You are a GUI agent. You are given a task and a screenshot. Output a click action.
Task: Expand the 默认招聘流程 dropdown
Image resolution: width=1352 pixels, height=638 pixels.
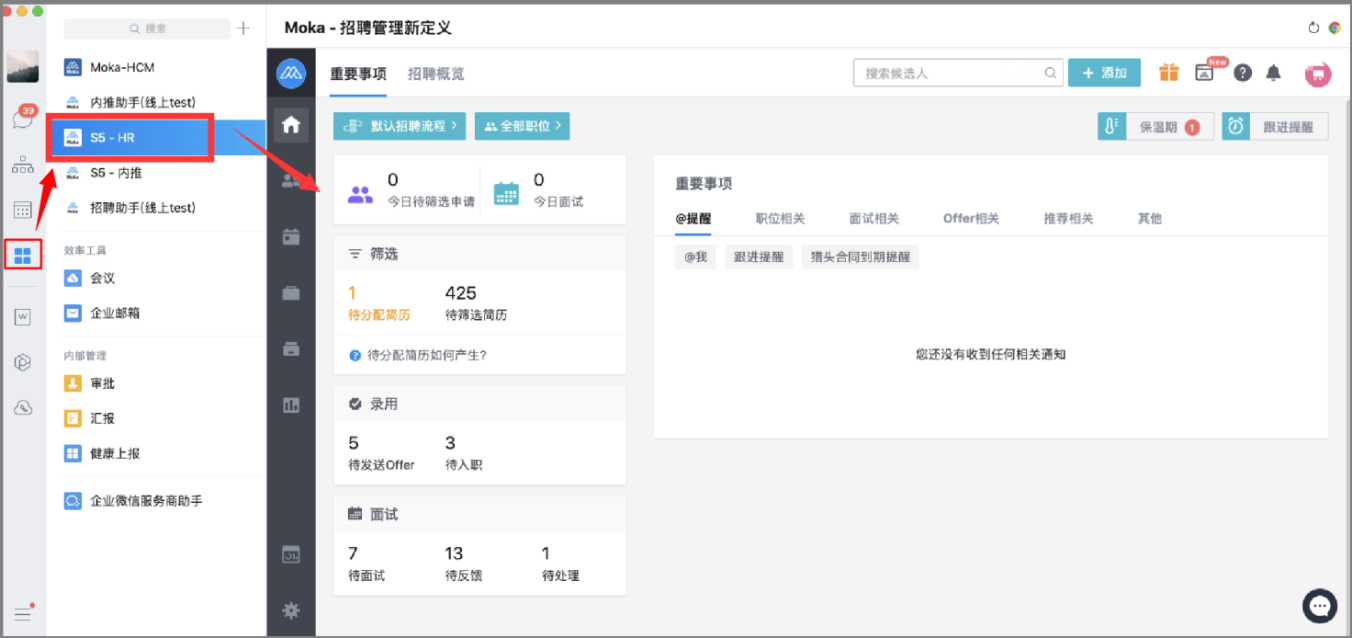tap(399, 126)
